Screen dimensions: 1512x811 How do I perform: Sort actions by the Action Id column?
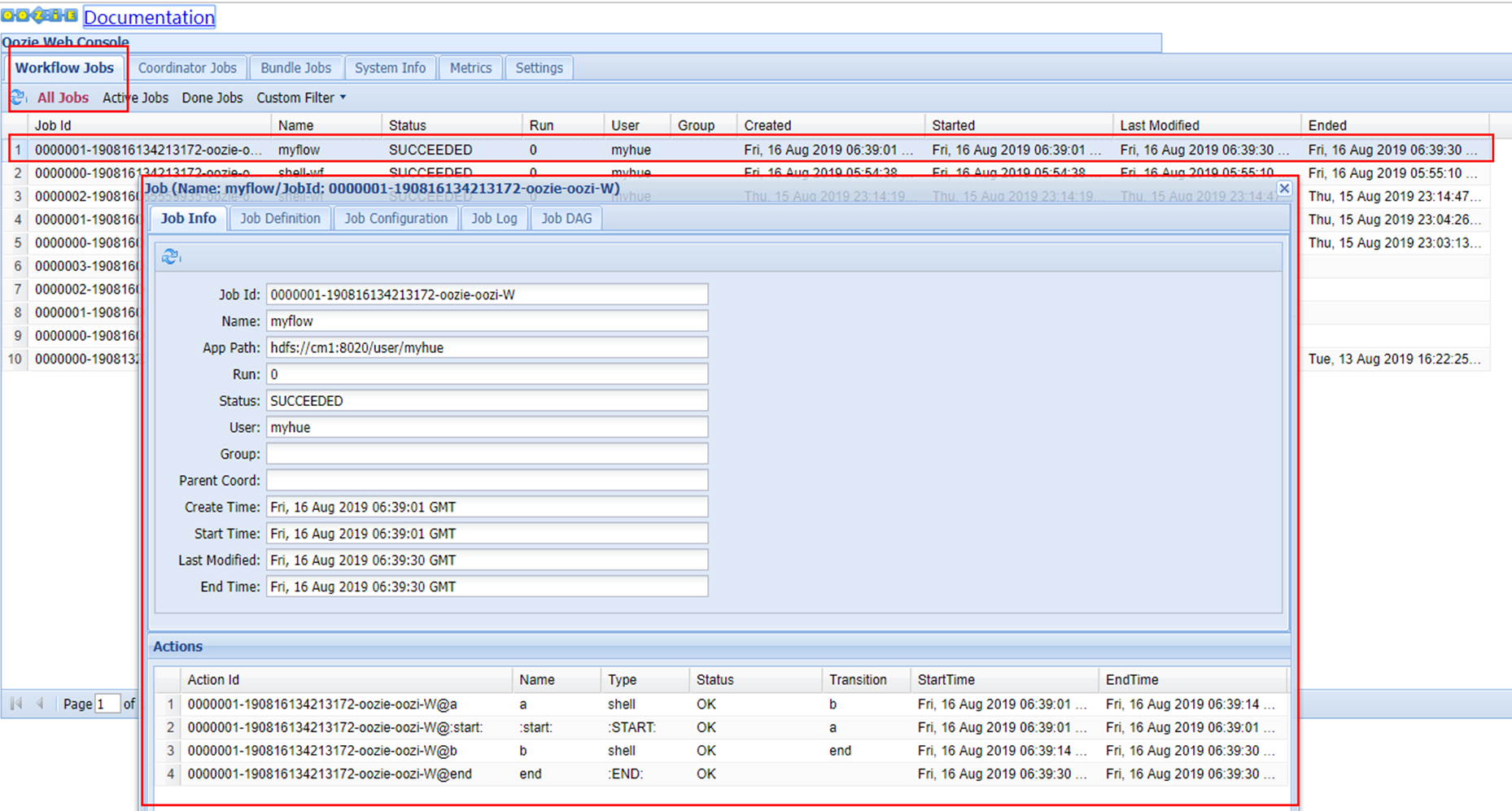tap(347, 680)
